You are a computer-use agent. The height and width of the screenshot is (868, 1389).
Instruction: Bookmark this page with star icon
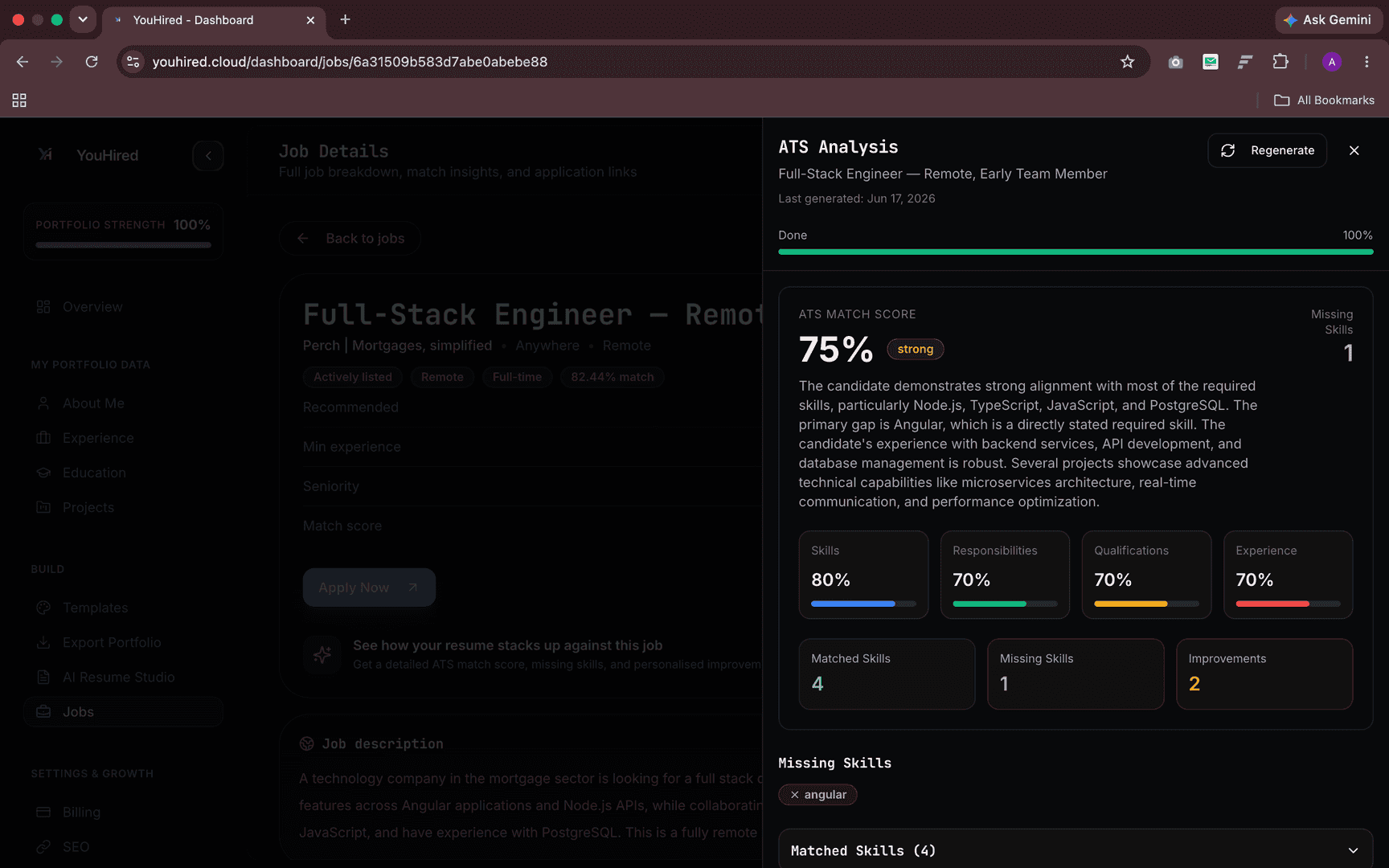[x=1127, y=62]
